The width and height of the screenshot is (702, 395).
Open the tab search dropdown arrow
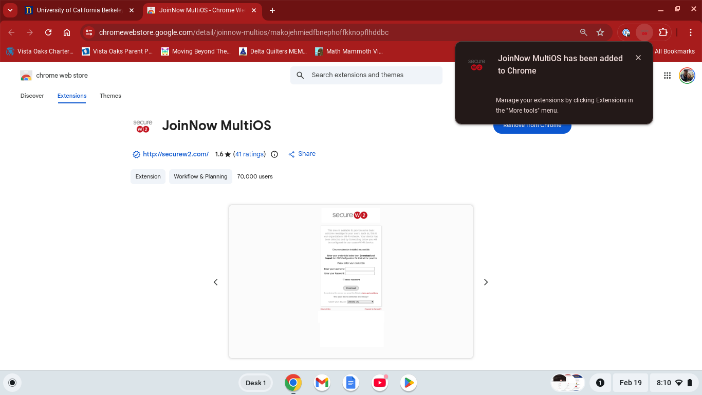pyautogui.click(x=10, y=10)
